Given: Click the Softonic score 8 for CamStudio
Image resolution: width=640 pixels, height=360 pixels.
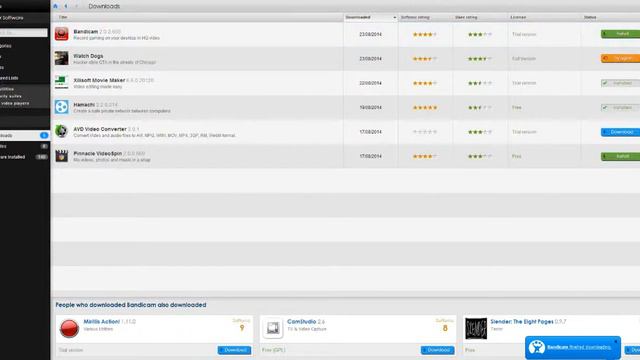Looking at the screenshot, I should 445,328.
